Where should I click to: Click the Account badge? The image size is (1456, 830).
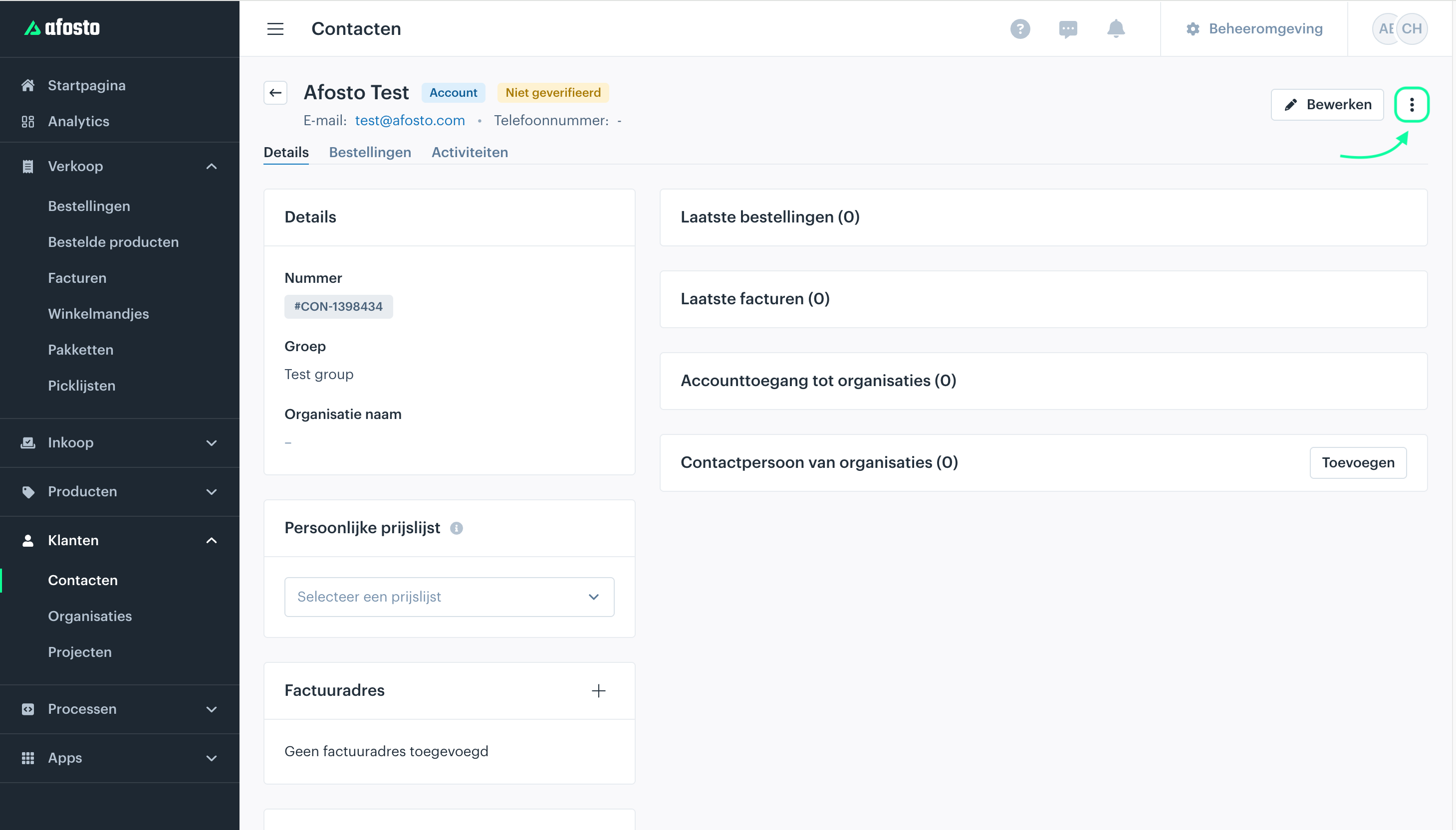click(x=453, y=93)
